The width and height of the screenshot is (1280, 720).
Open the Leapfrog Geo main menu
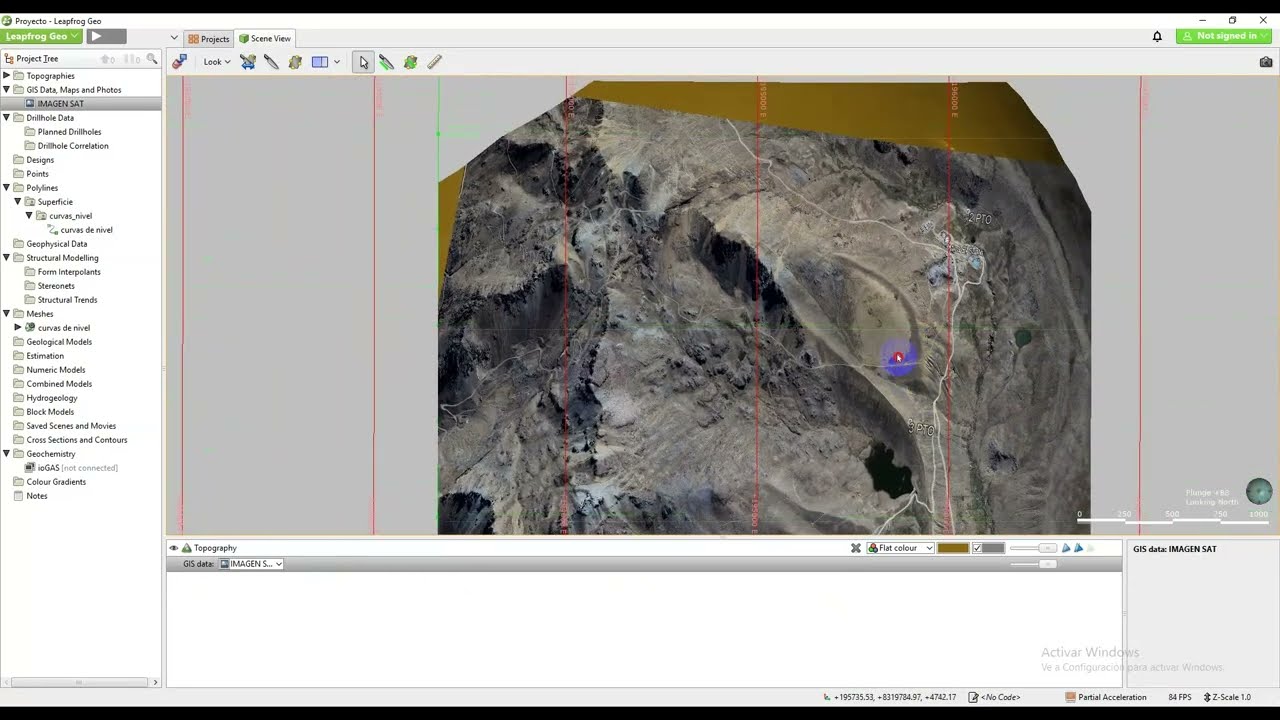tap(42, 36)
